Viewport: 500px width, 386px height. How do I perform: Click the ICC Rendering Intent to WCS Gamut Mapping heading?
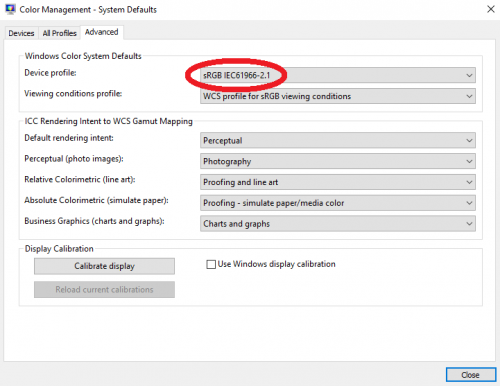pos(108,121)
